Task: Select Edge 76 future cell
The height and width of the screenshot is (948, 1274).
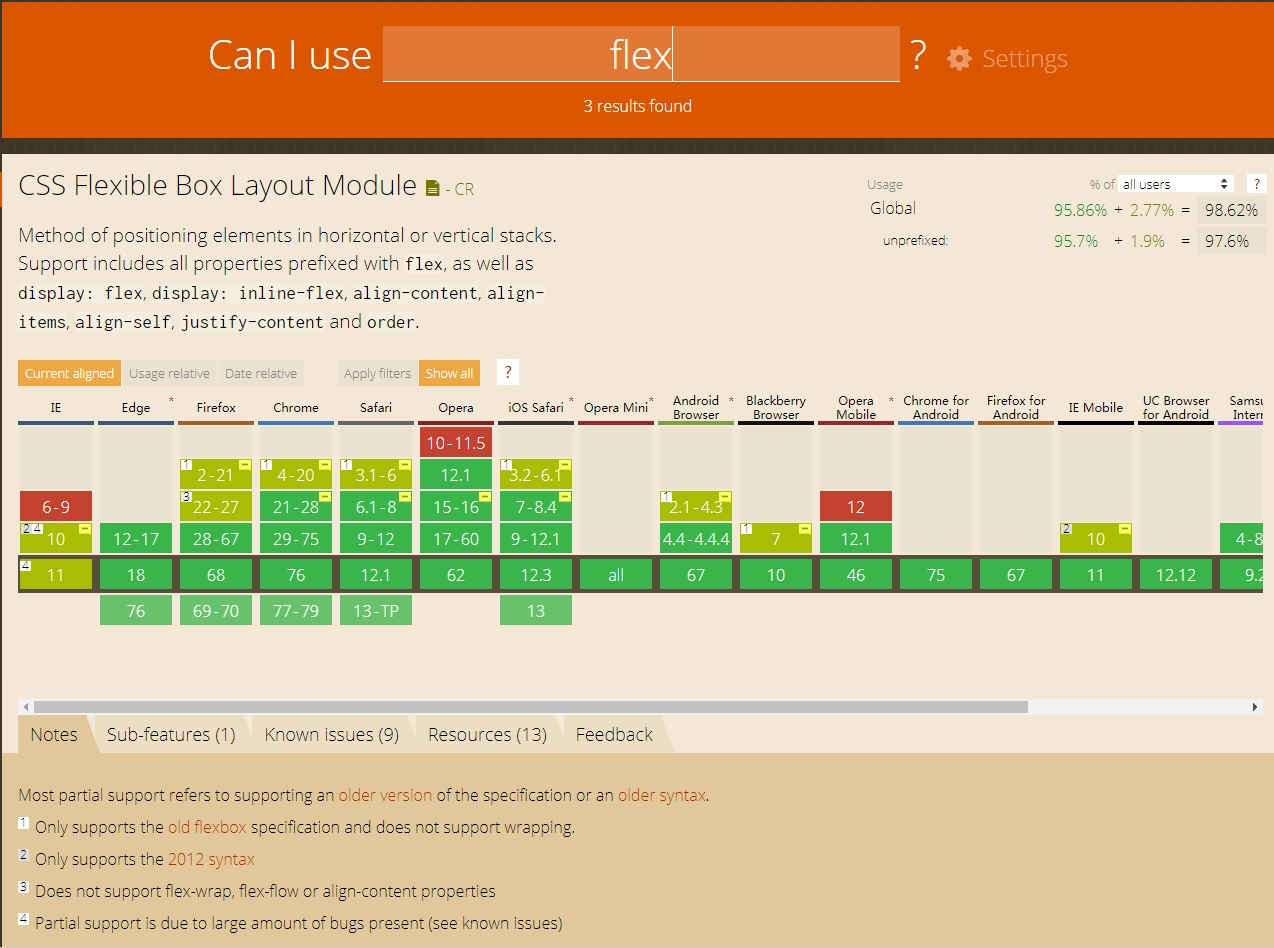Action: point(136,610)
